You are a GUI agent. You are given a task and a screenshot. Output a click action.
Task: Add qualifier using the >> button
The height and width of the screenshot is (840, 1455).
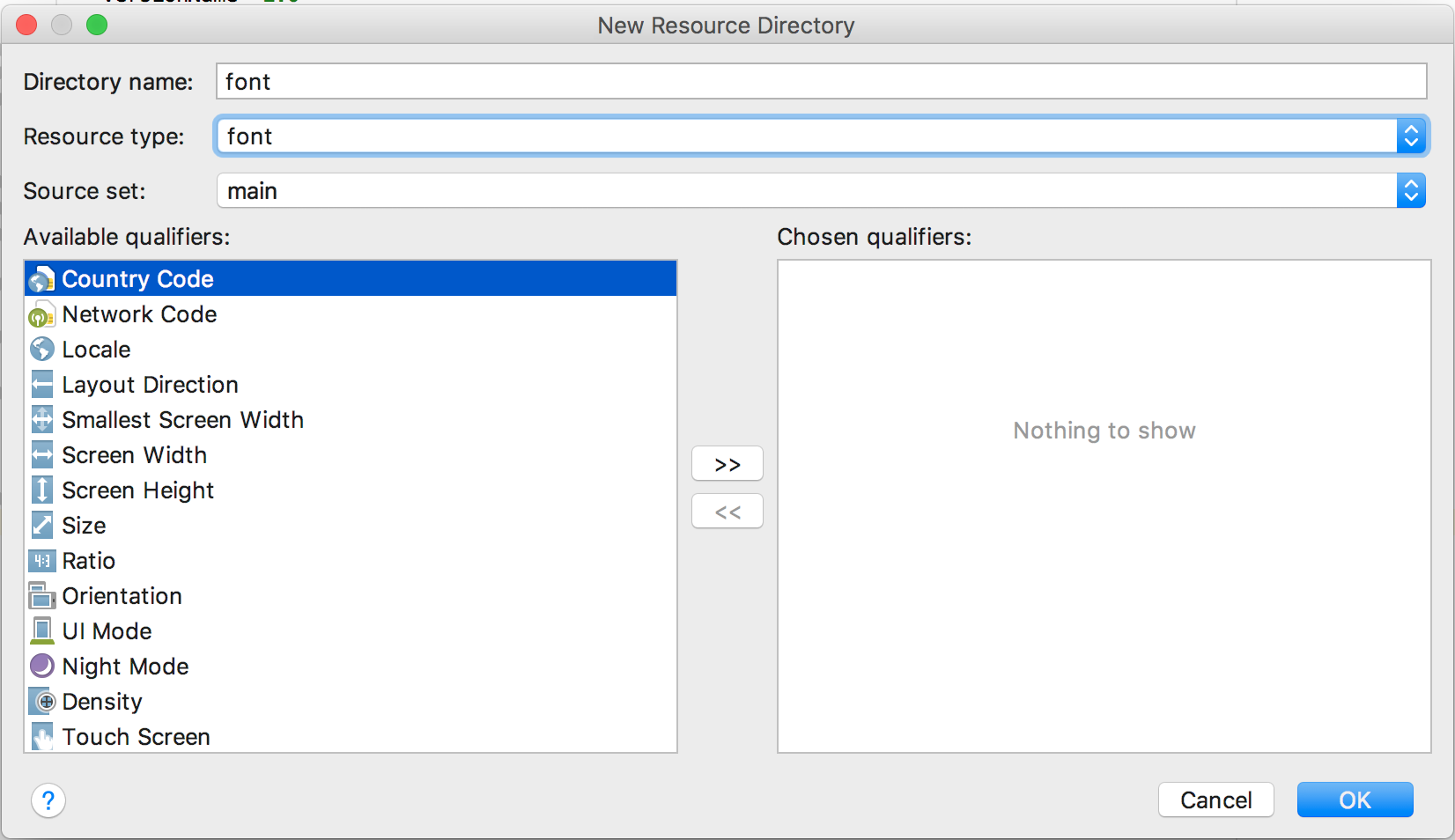click(x=727, y=463)
